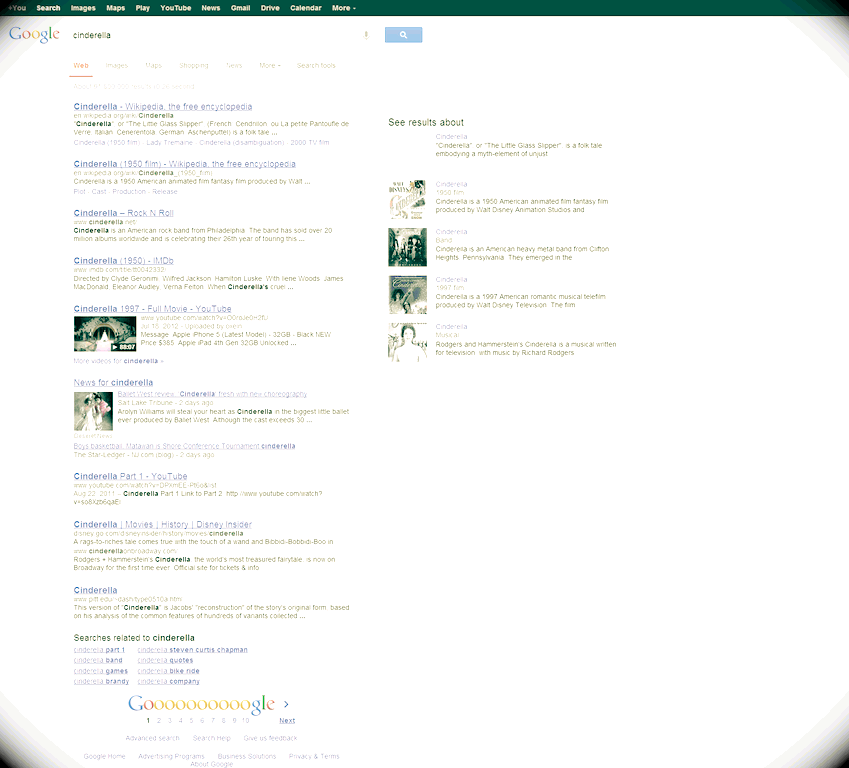Click related search cinderella part 1

(x=99, y=650)
